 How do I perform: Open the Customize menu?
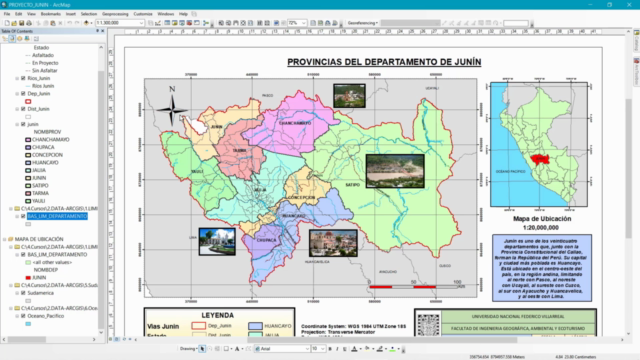[x=143, y=14]
